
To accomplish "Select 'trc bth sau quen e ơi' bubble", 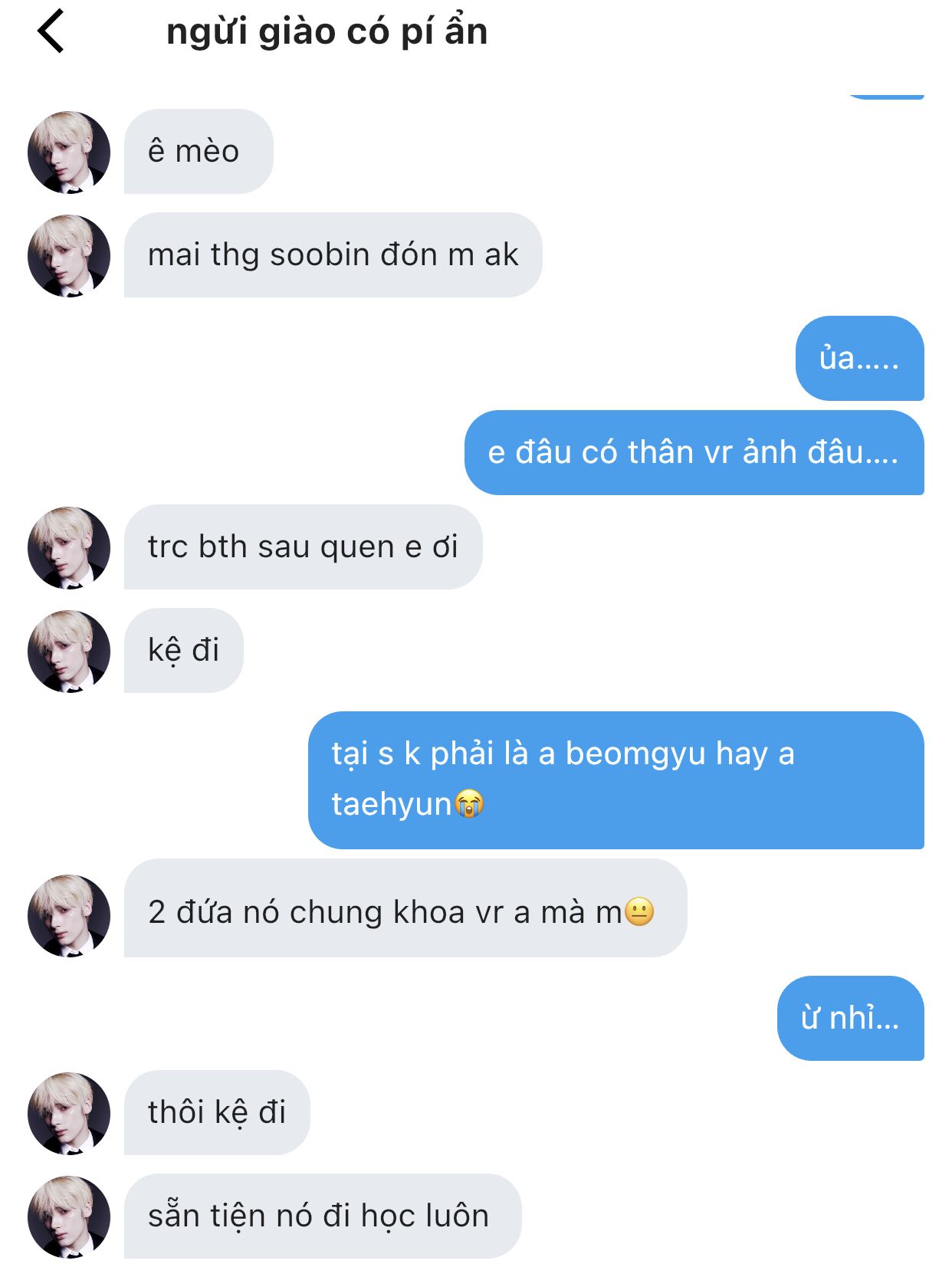I will 304,547.
